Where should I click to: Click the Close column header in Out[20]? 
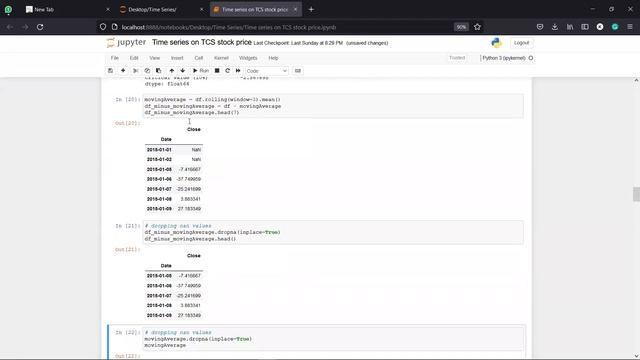(194, 129)
